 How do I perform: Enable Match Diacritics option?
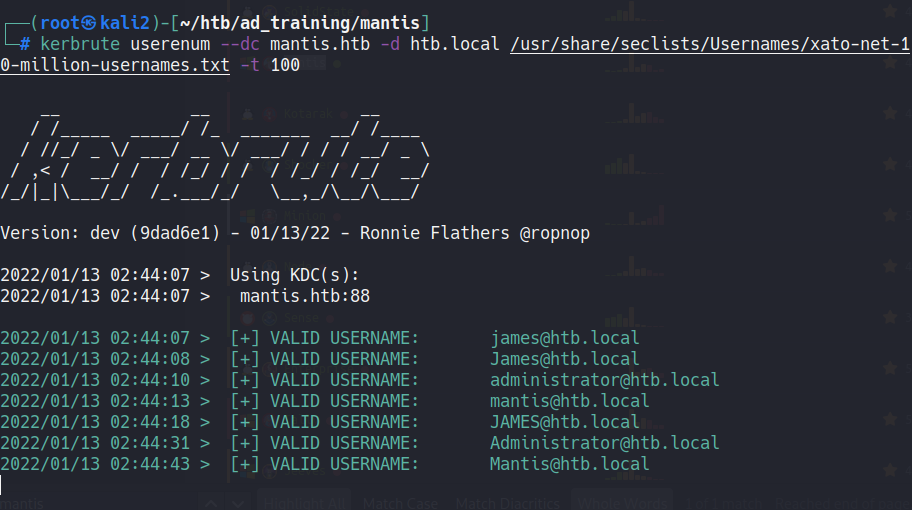click(506, 503)
